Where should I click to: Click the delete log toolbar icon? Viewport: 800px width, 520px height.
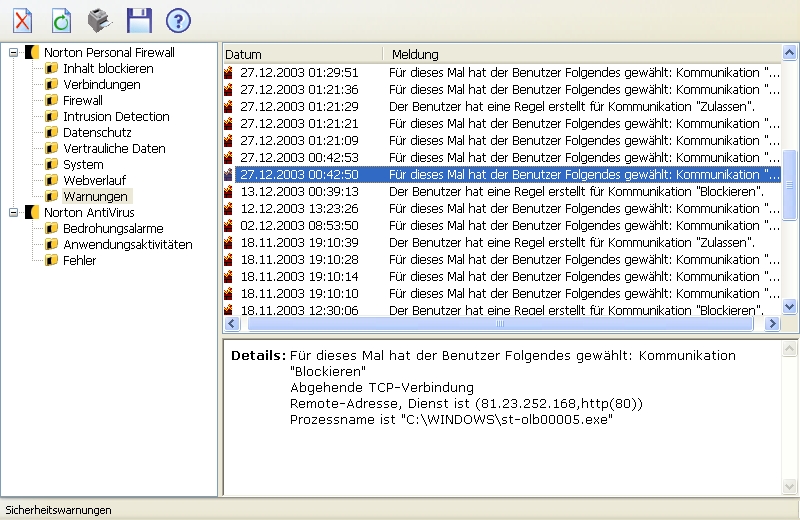(x=22, y=19)
